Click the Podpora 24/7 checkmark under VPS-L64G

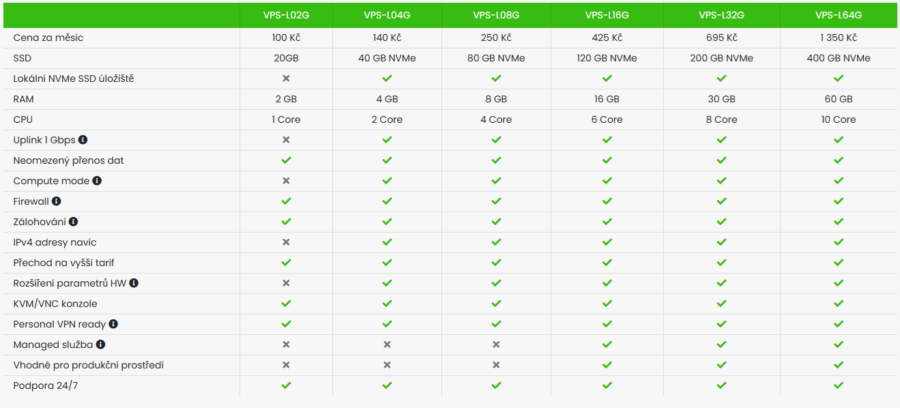coord(839,385)
